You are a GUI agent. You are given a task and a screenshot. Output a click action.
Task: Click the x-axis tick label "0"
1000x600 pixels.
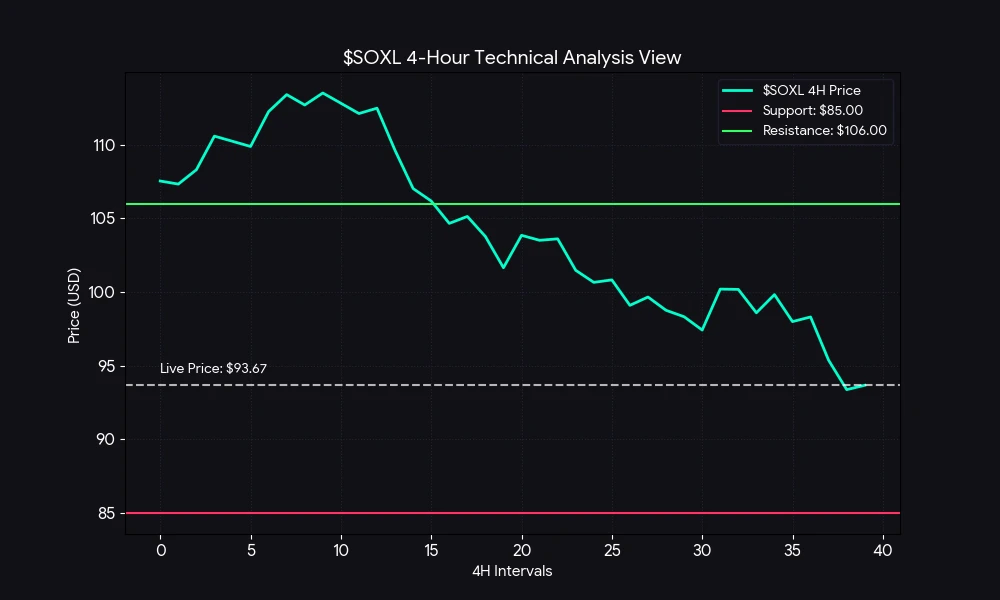pyautogui.click(x=161, y=550)
